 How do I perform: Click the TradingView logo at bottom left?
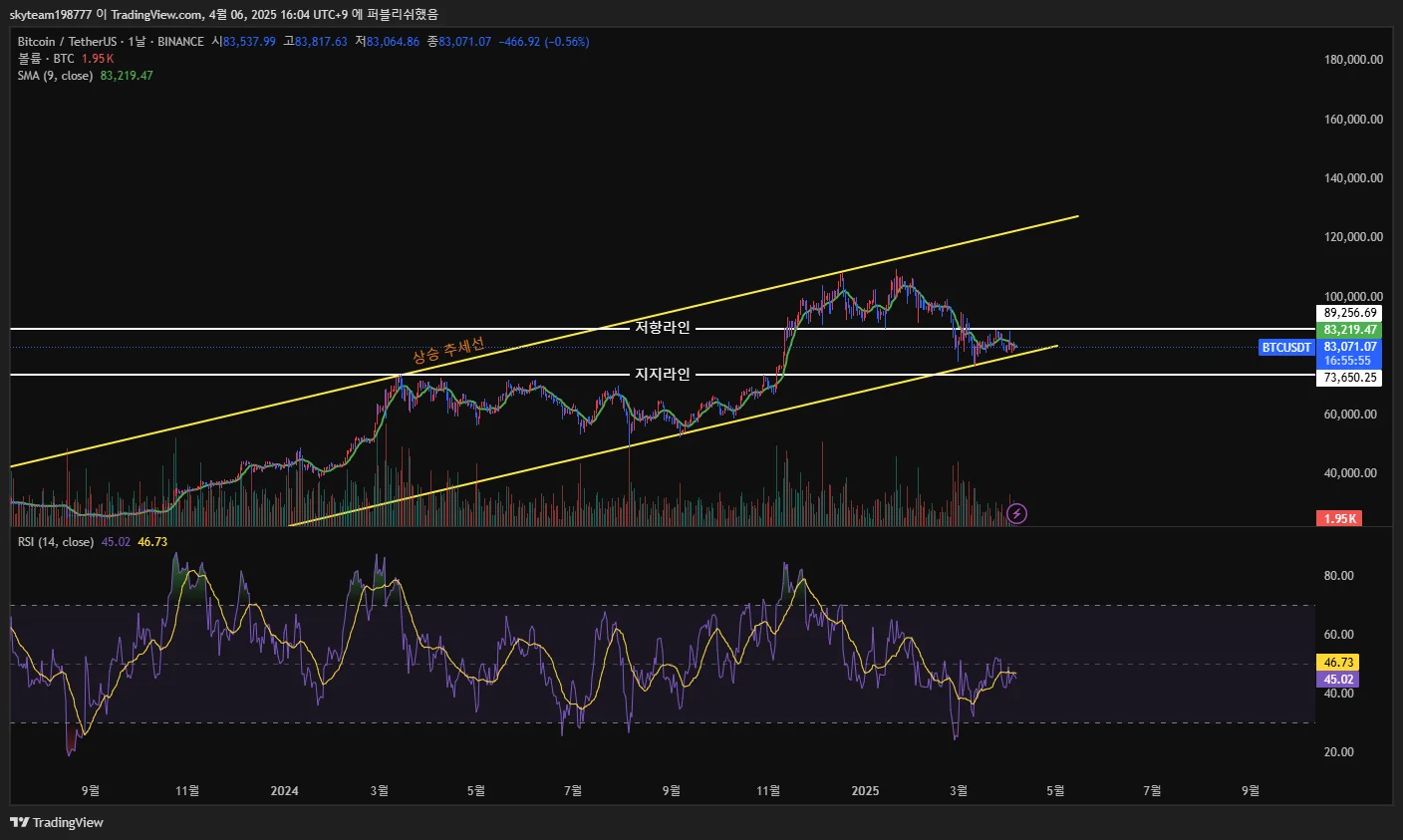(x=56, y=822)
